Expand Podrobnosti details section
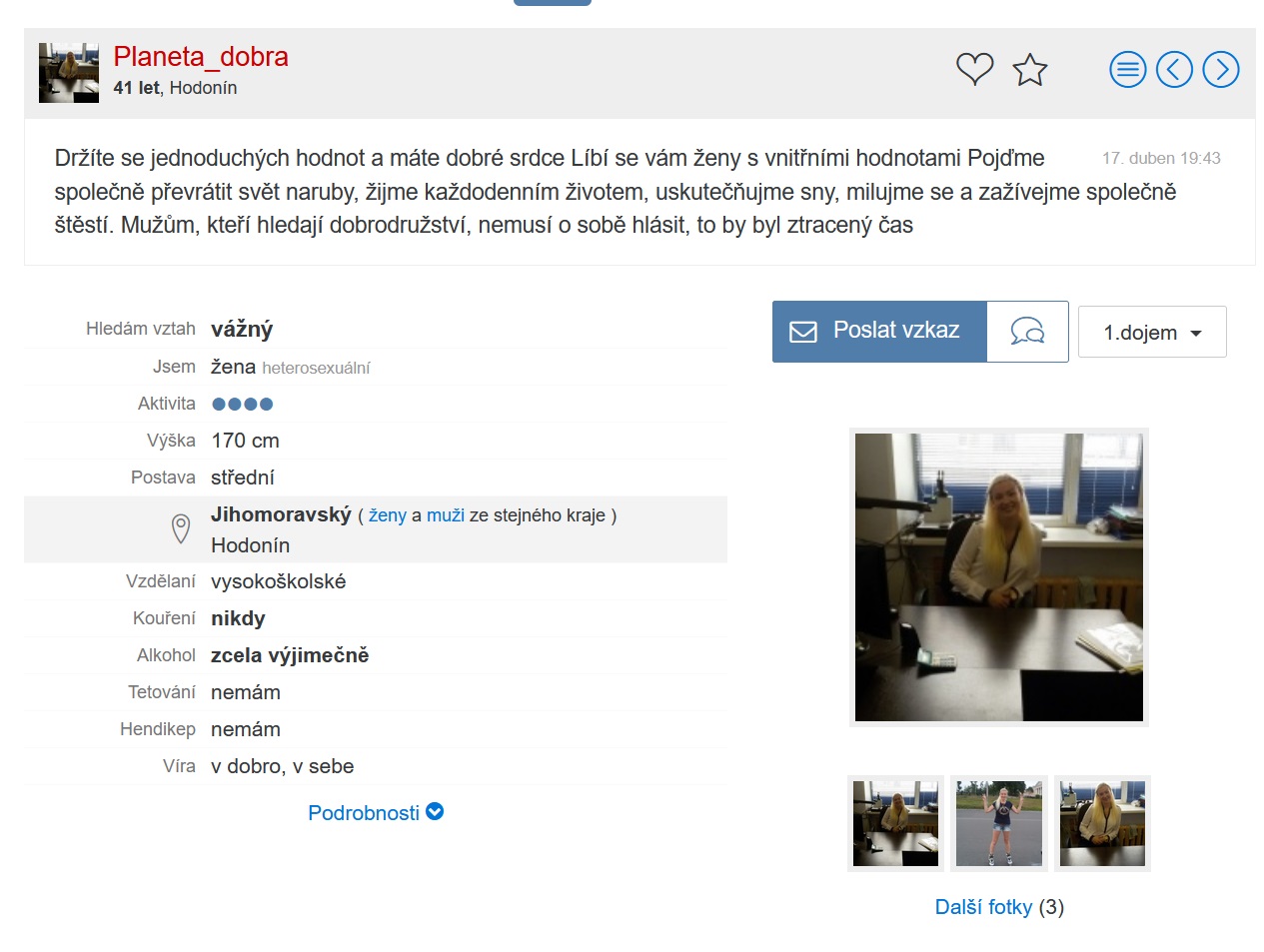Viewport: 1264px width, 952px height. (x=376, y=813)
